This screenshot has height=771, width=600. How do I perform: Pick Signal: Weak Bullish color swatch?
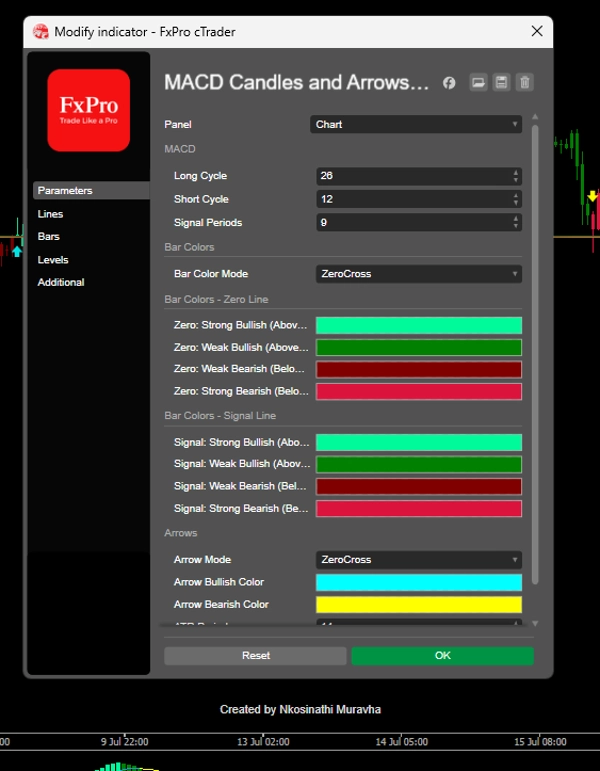[x=419, y=465]
